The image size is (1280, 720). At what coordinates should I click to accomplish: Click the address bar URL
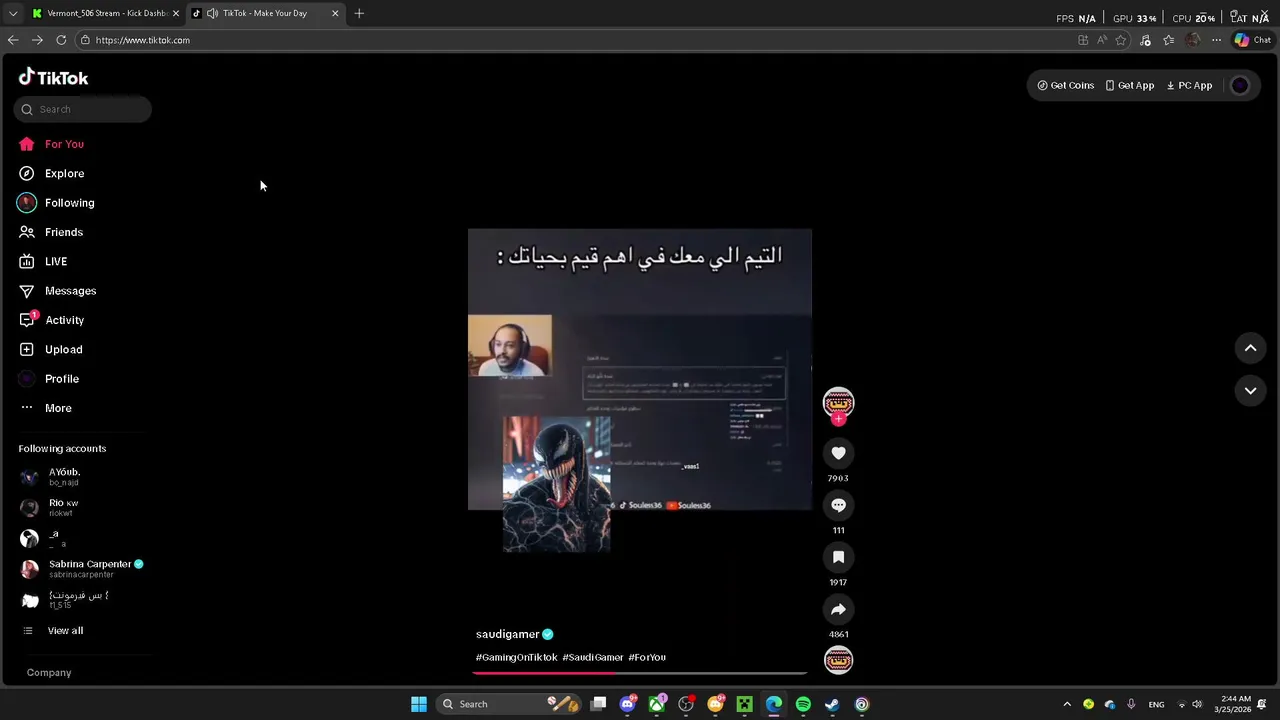[143, 40]
